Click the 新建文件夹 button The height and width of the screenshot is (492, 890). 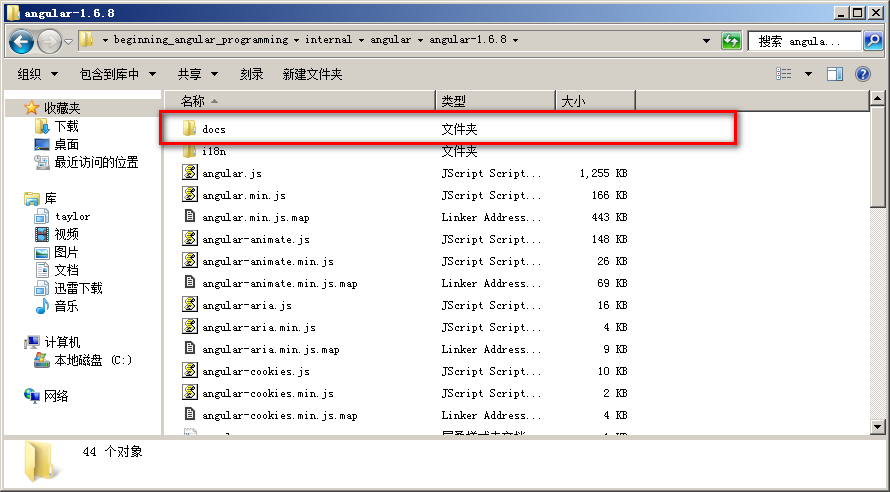(x=312, y=74)
